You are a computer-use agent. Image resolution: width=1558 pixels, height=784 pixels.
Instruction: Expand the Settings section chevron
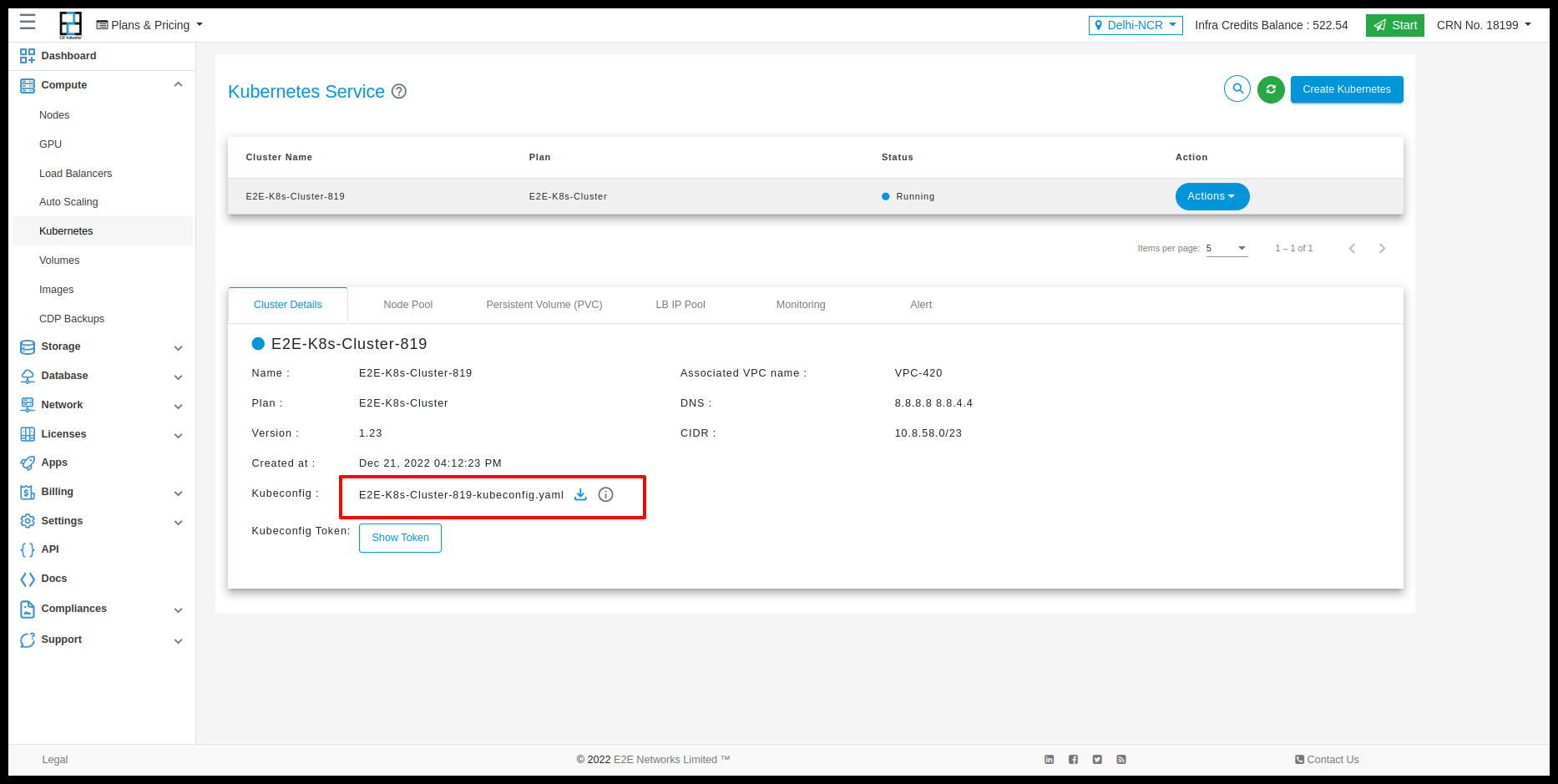coord(178,522)
